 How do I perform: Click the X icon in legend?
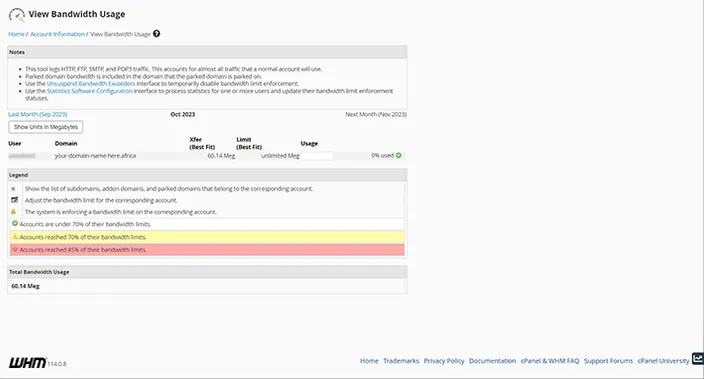(x=13, y=189)
